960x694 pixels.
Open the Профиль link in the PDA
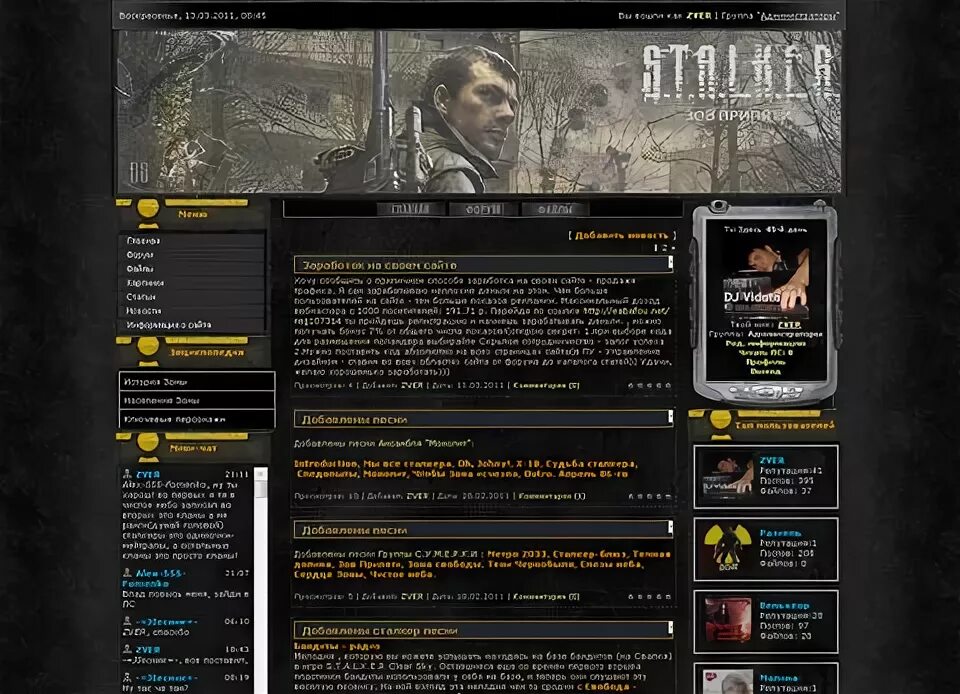tap(766, 362)
